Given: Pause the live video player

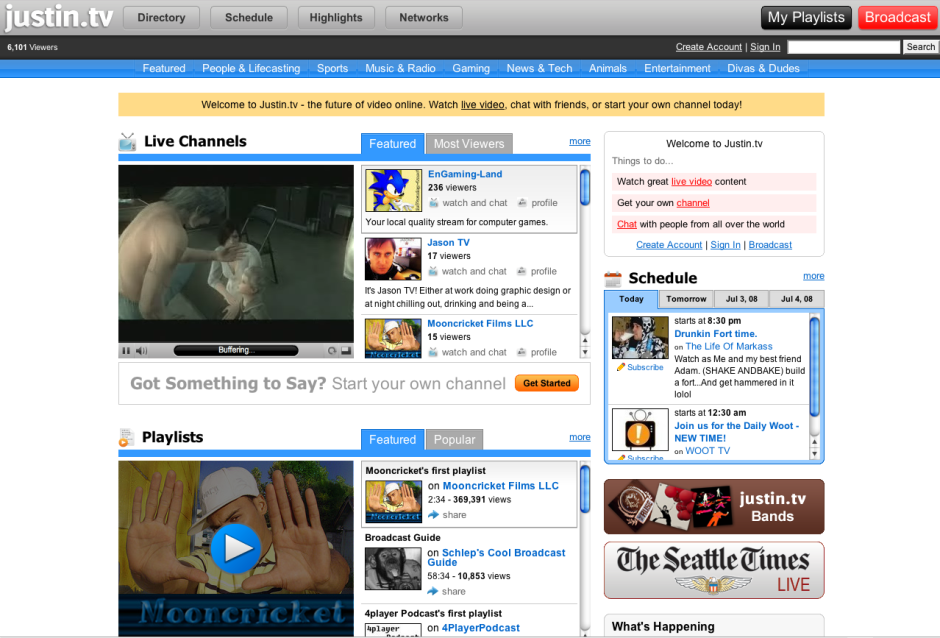Looking at the screenshot, I should [x=126, y=351].
